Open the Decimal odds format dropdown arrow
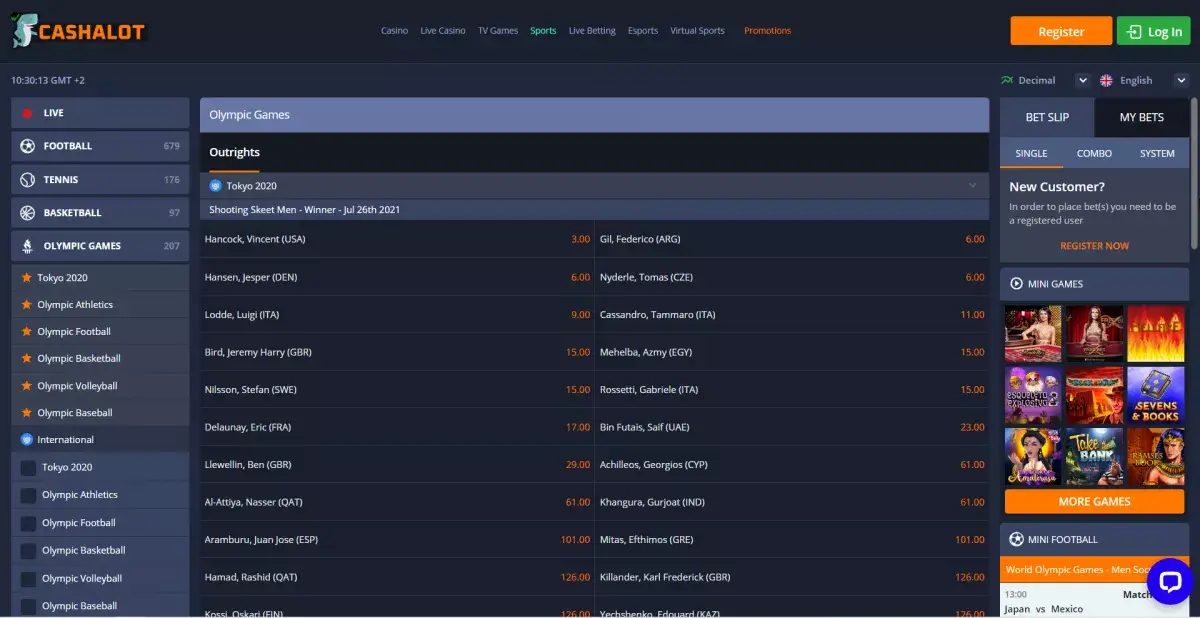The image size is (1200, 618). [x=1082, y=80]
